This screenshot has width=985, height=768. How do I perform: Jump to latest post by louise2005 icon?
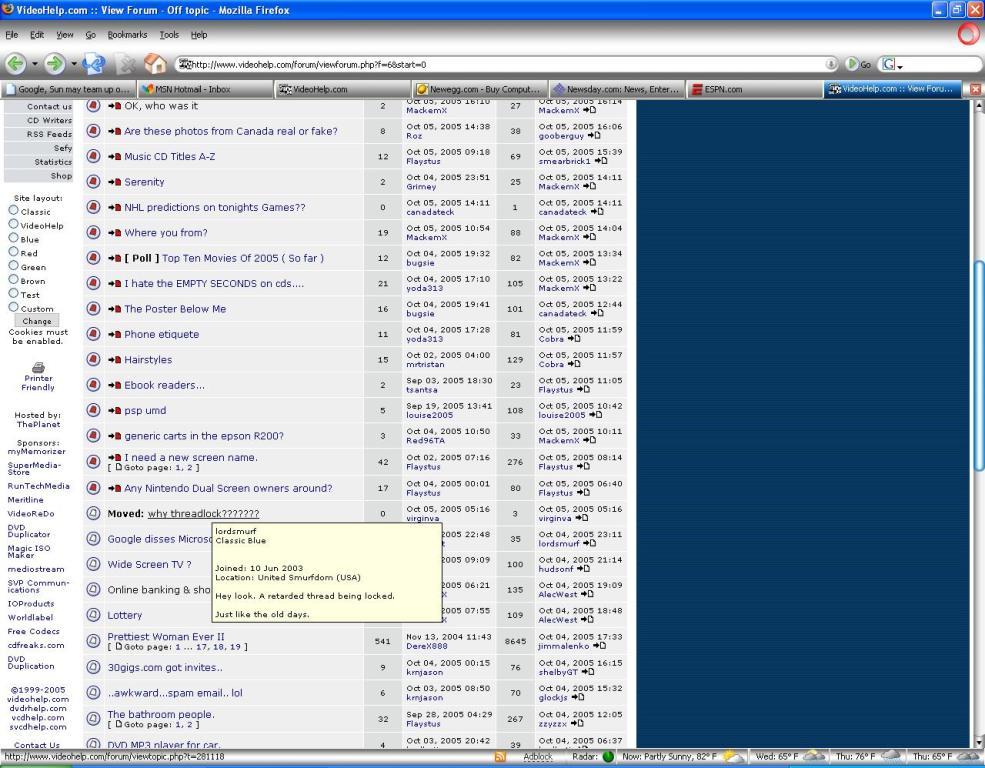click(595, 415)
